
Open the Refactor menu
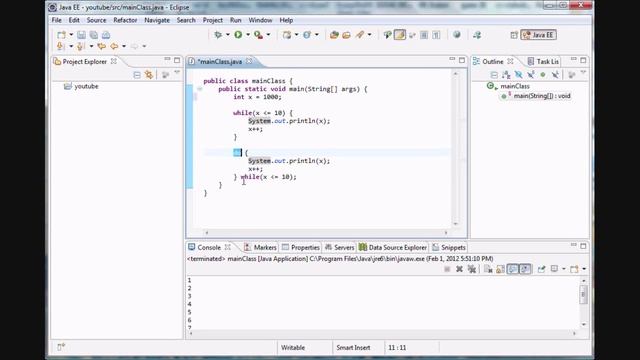click(125, 20)
